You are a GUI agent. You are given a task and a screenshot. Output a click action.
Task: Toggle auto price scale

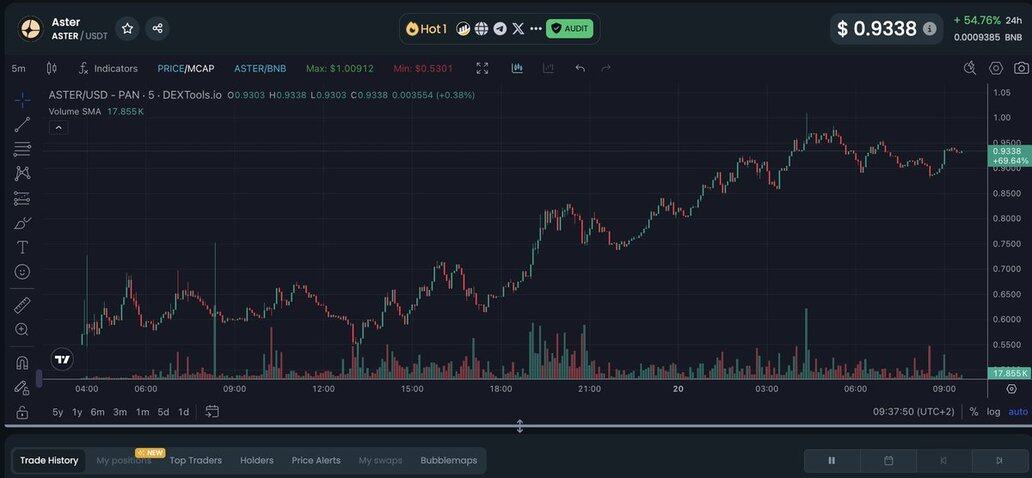tap(1018, 412)
